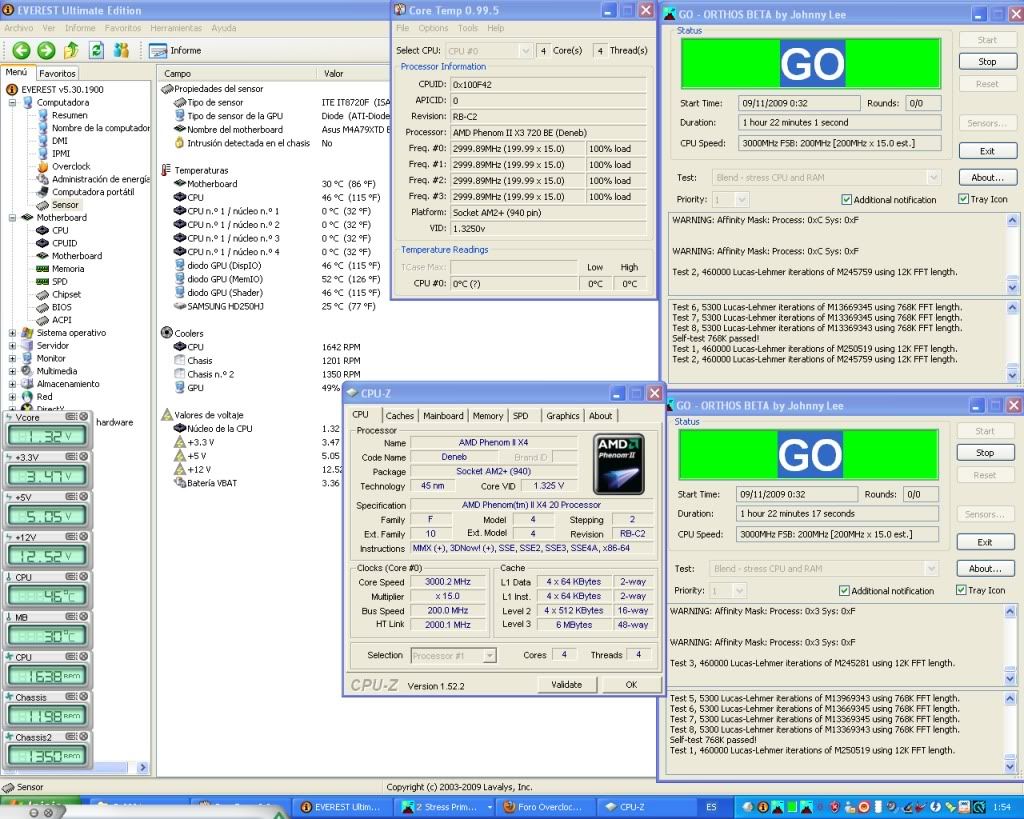Image resolution: width=1024 pixels, height=819 pixels.
Task: Click scroll-right arrow of EVEREST tree scrollbar
Action: [x=143, y=768]
